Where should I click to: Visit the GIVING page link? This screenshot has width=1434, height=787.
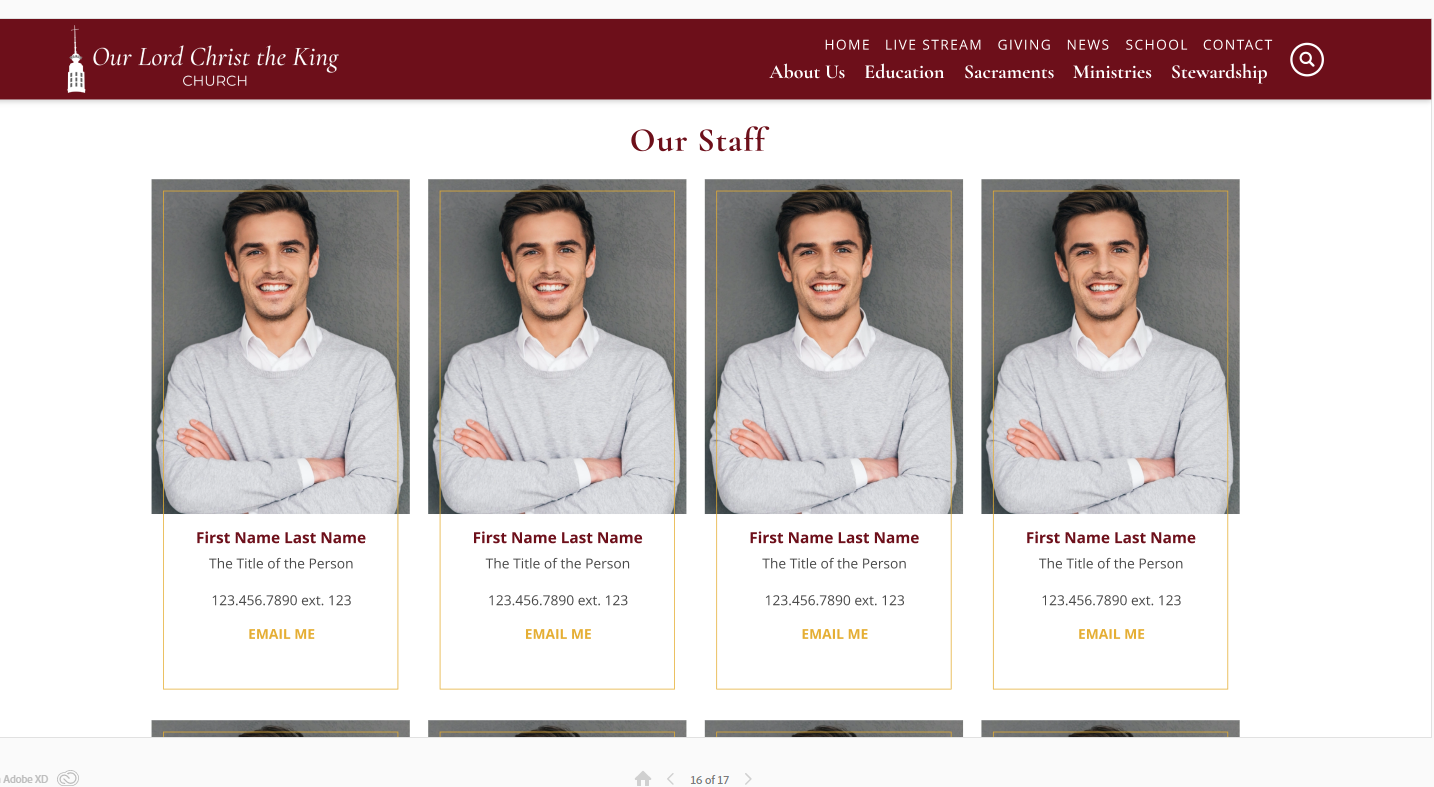(x=1024, y=45)
